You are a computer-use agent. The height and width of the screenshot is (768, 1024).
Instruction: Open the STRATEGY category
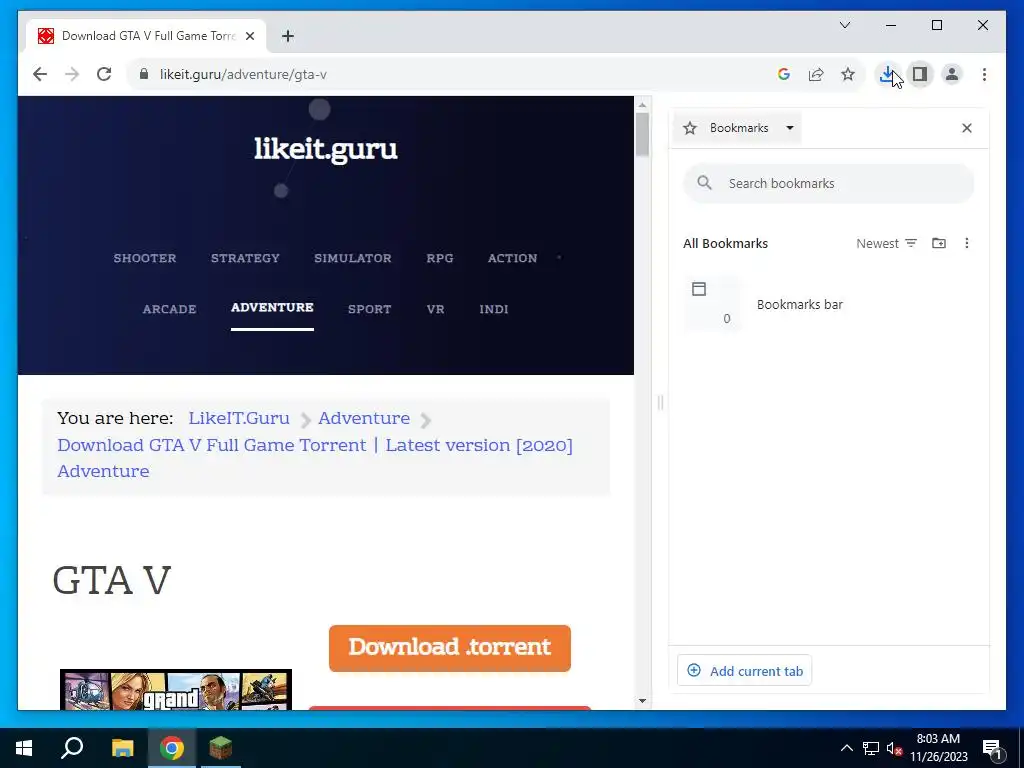pyautogui.click(x=245, y=258)
